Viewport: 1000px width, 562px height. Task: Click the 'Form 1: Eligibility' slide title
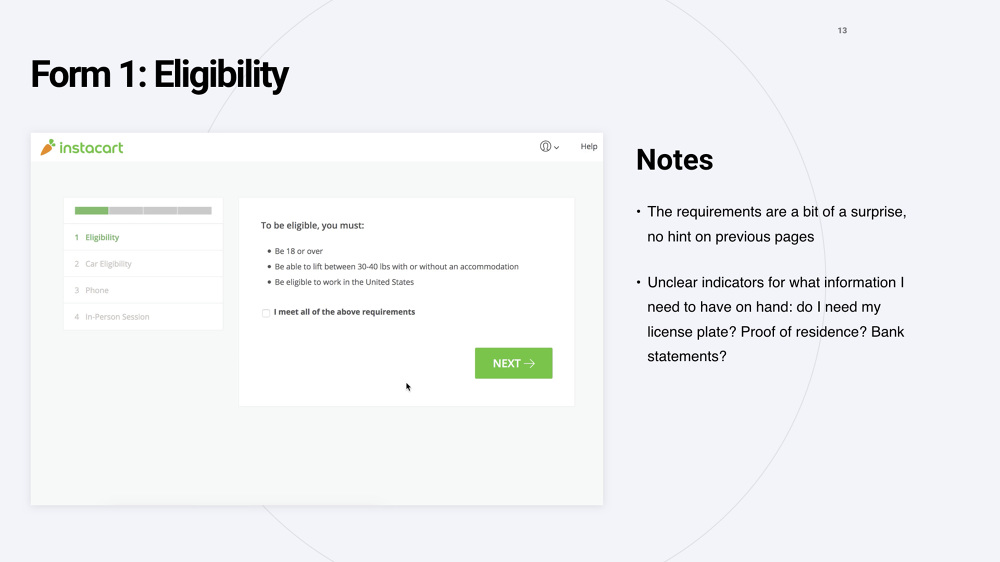click(159, 75)
